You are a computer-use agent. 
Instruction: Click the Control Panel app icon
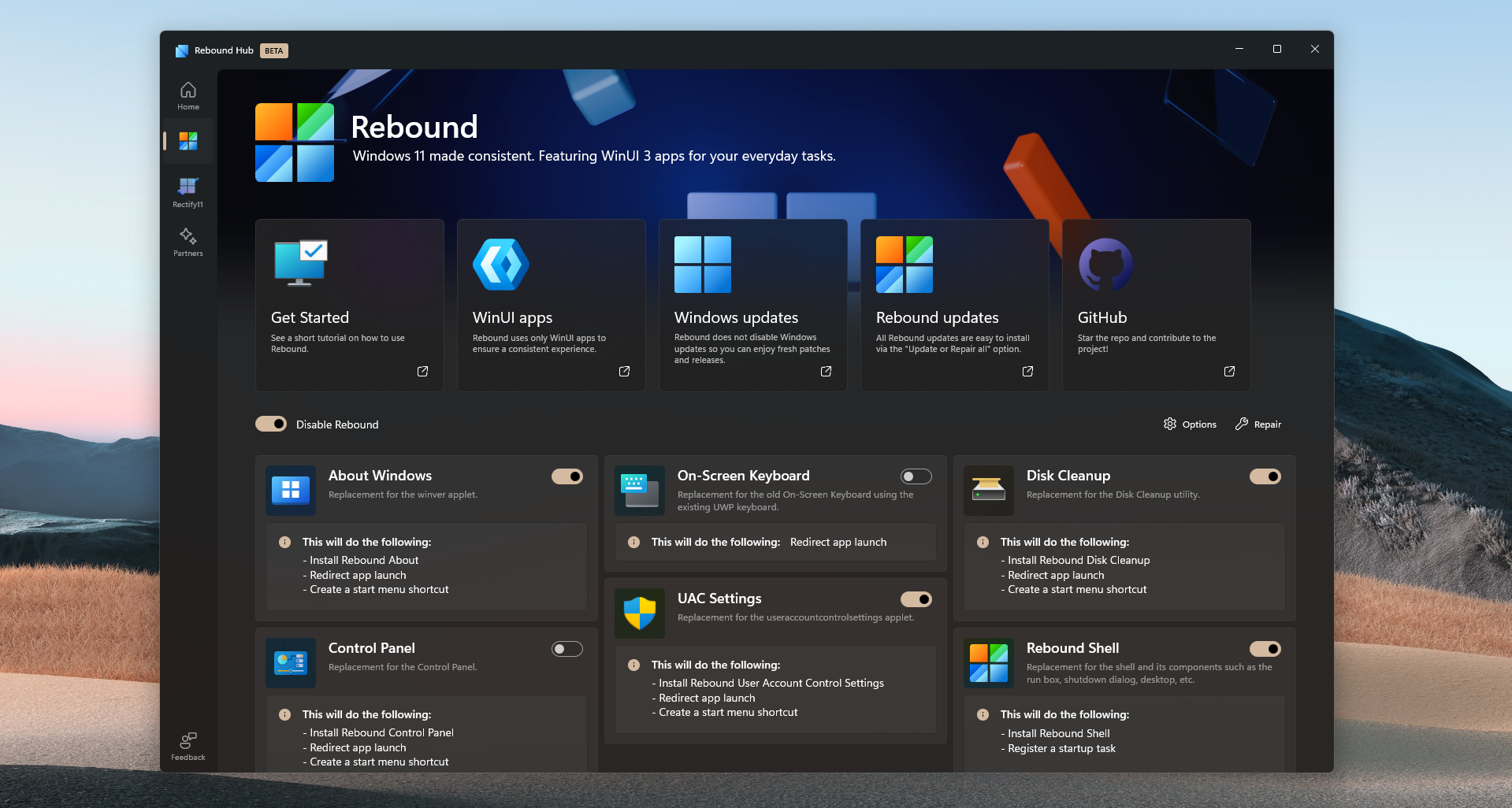pyautogui.click(x=291, y=662)
